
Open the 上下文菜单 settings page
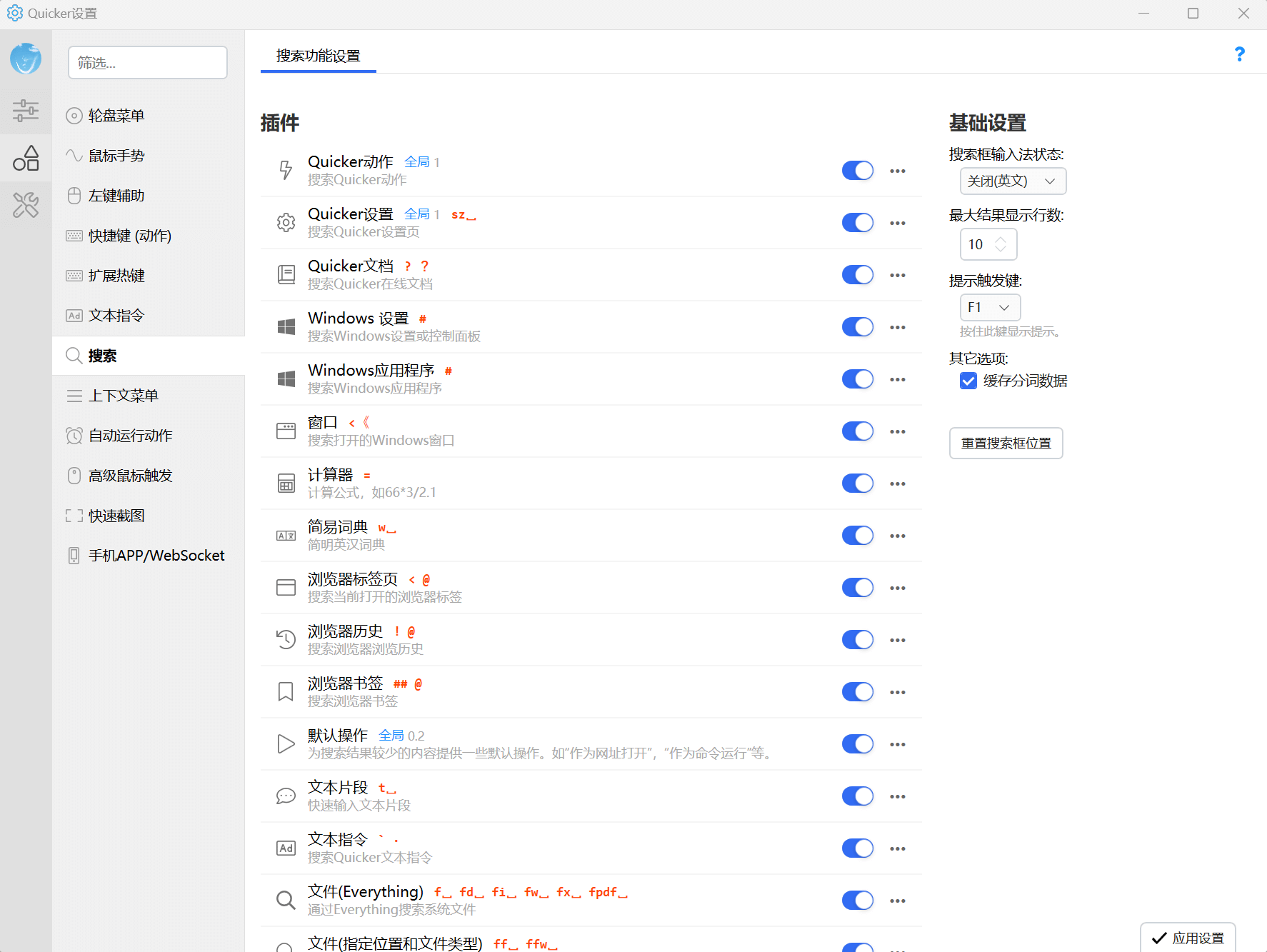(x=149, y=396)
